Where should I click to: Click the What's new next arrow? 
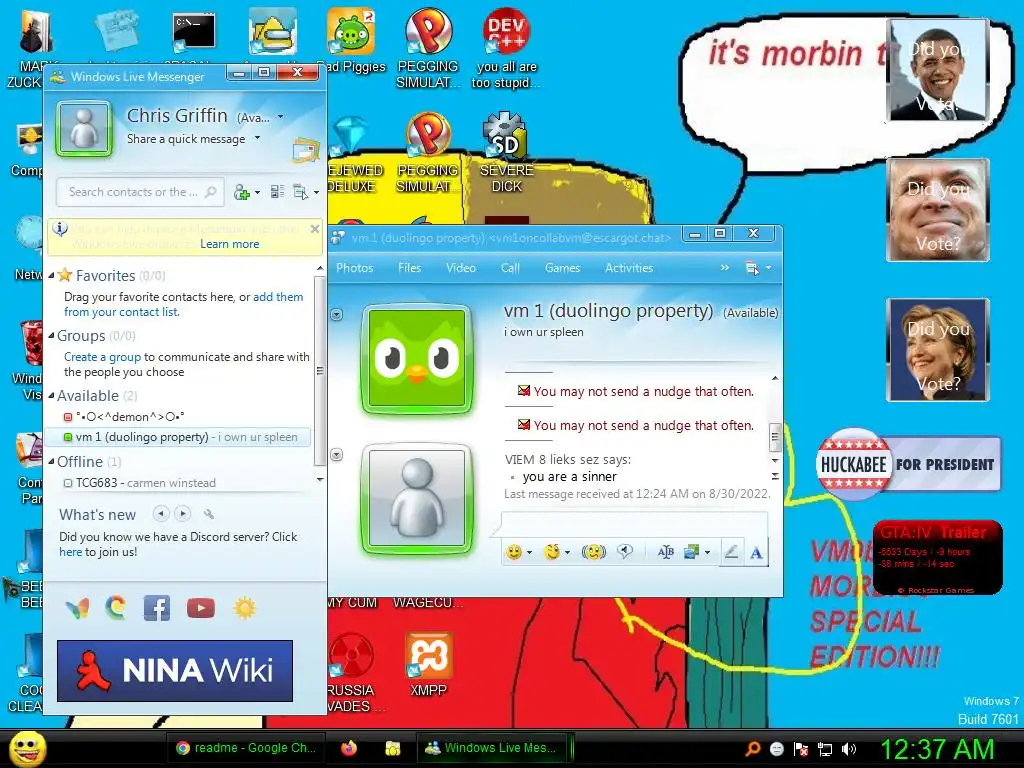[183, 514]
